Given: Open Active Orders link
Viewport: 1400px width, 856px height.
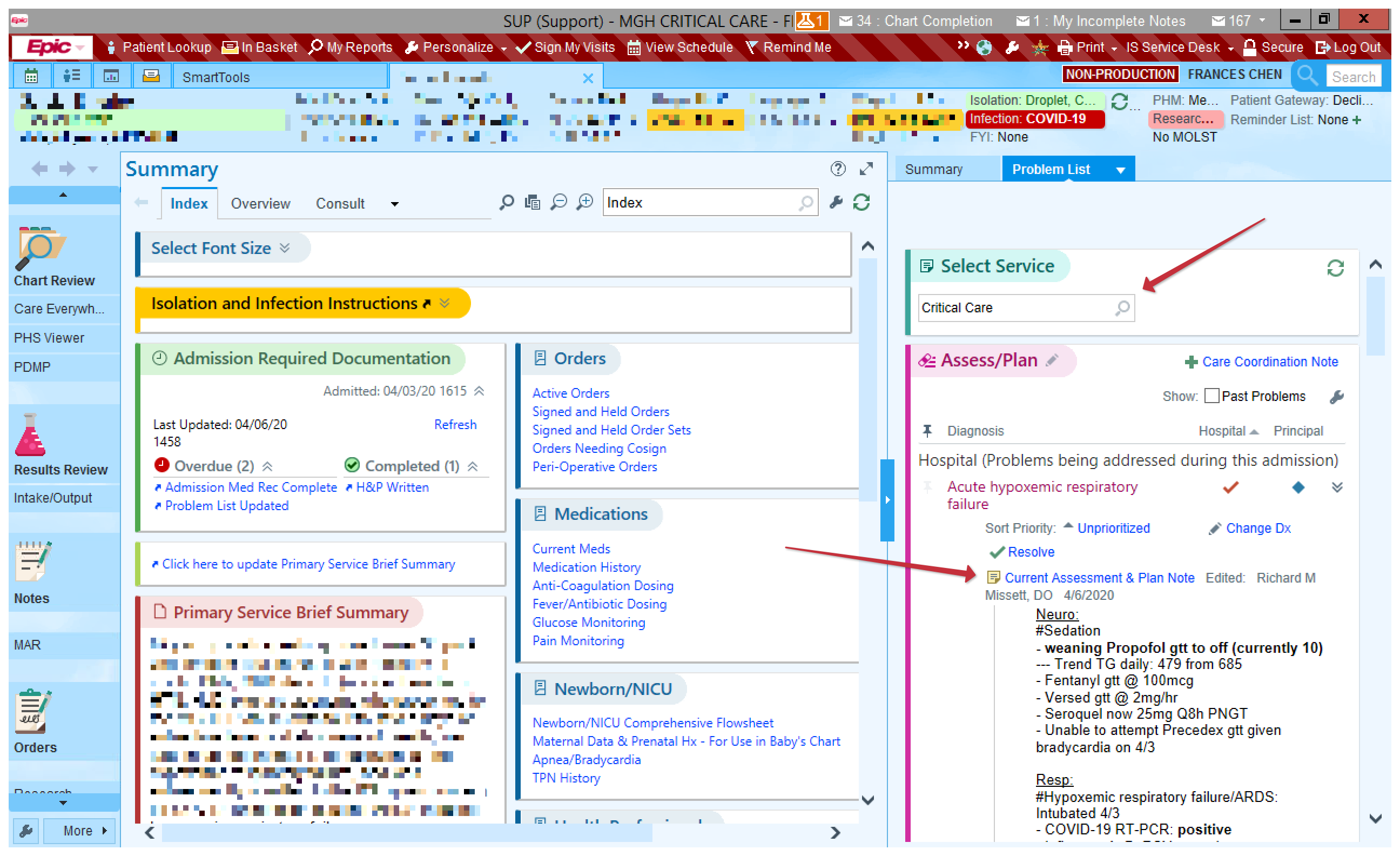Looking at the screenshot, I should [x=570, y=393].
